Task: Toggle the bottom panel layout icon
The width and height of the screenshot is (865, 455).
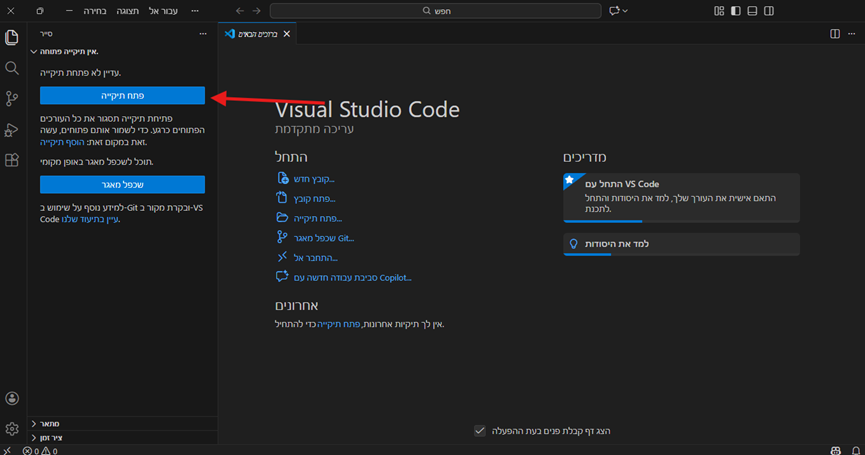Action: 753,11
